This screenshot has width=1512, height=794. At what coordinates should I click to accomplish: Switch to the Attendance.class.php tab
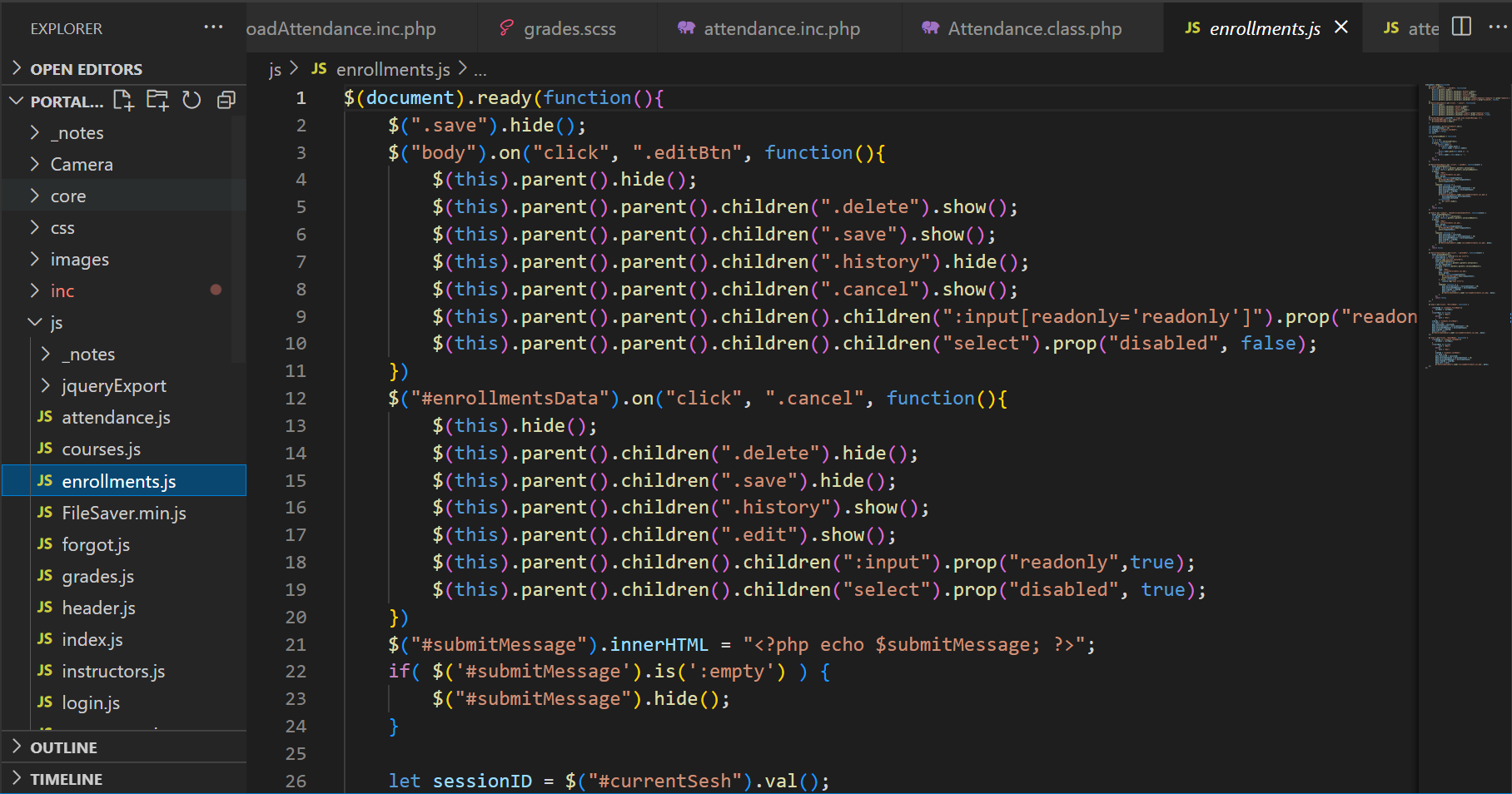point(1032,28)
